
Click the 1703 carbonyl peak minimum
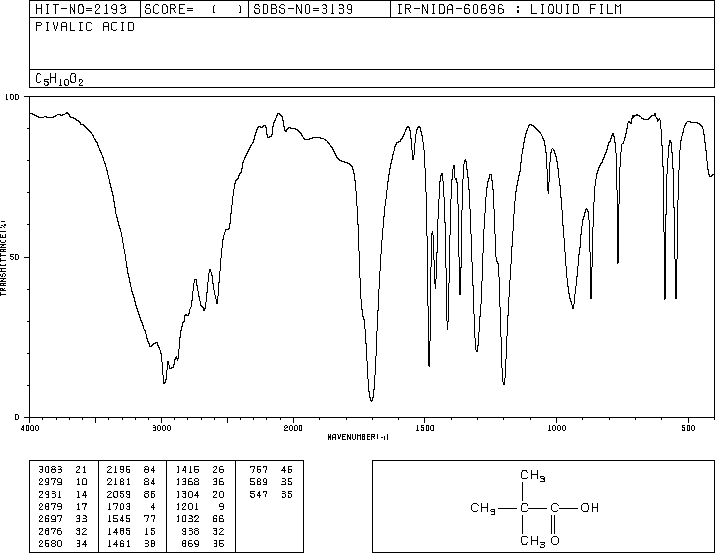click(372, 400)
